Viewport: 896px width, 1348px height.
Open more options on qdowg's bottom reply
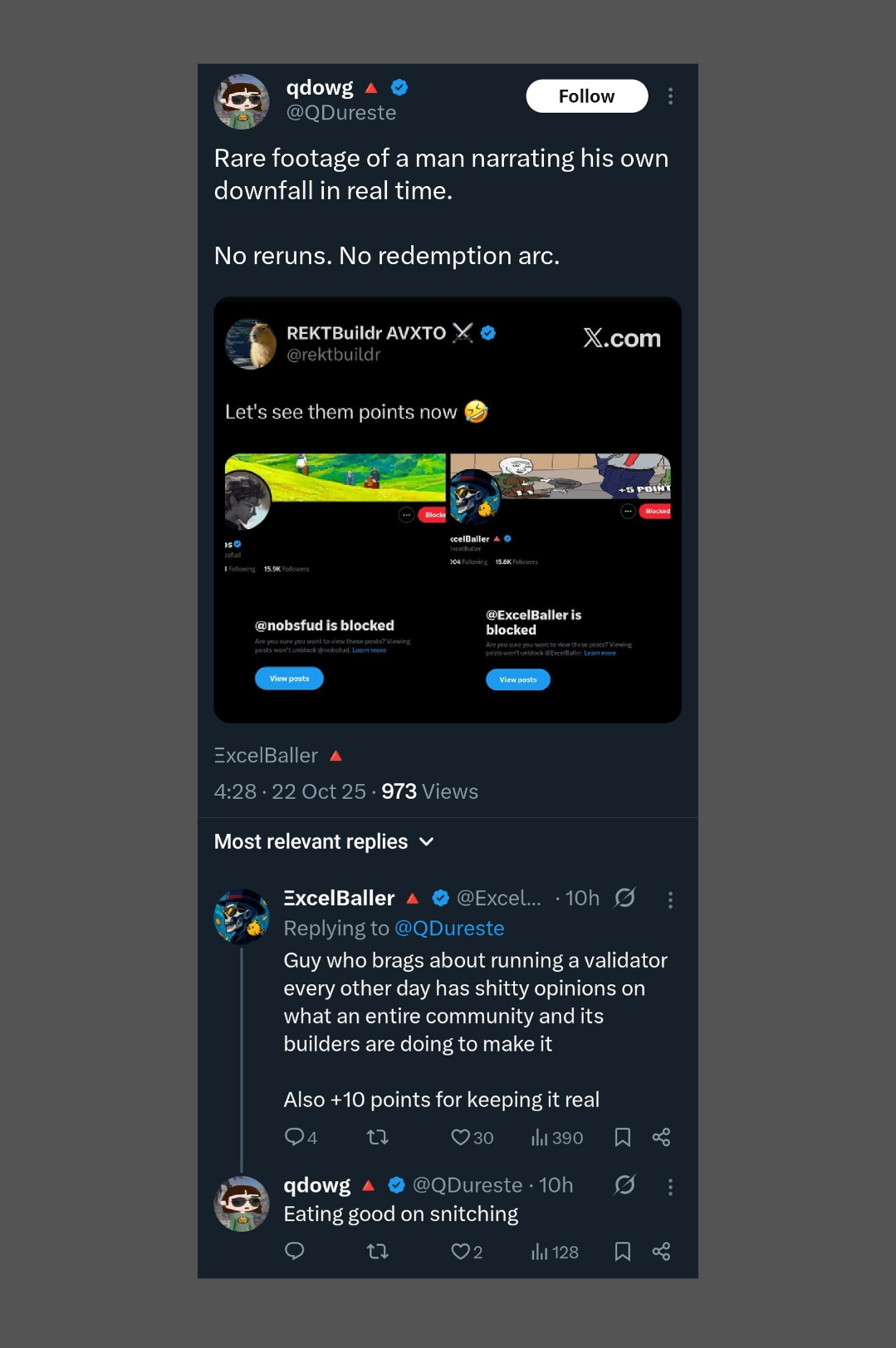point(670,1187)
